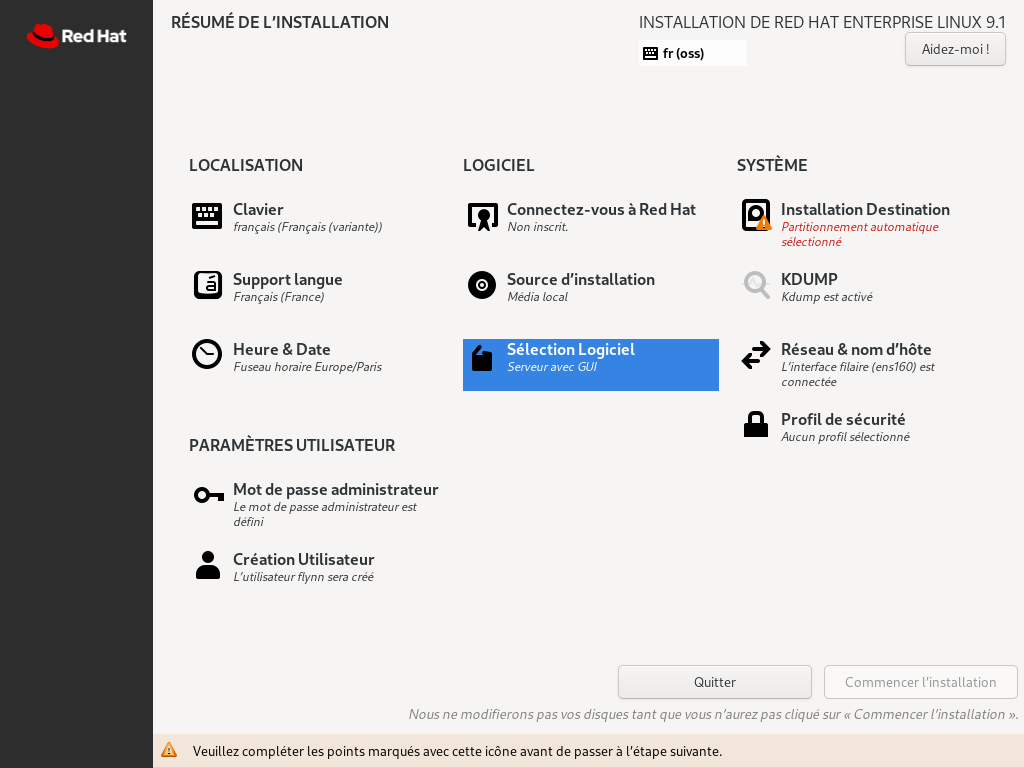Click the Support langue language icon
This screenshot has width=1024, height=768.
[207, 285]
